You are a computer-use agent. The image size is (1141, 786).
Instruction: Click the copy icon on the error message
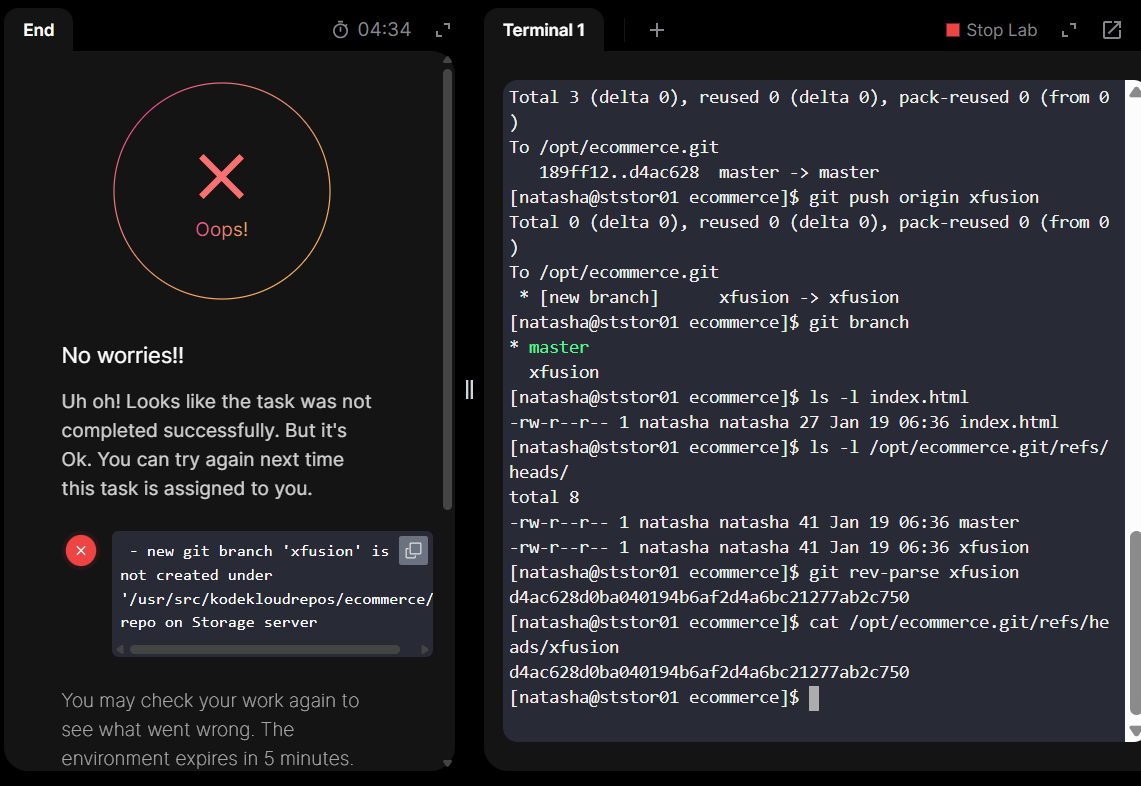click(x=413, y=550)
